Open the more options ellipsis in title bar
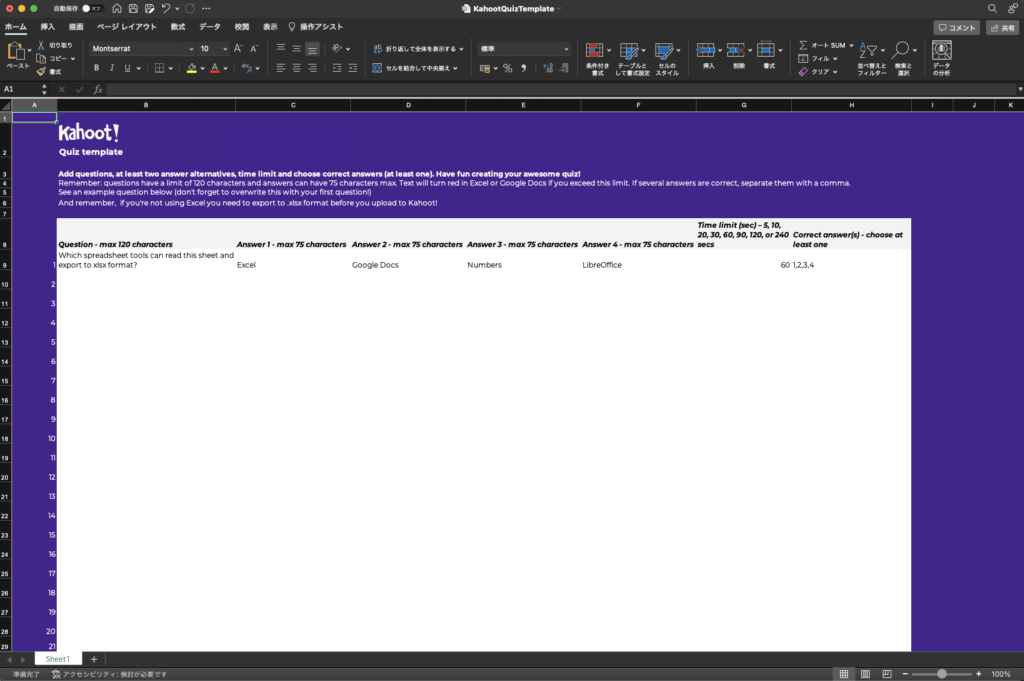The height and width of the screenshot is (681, 1024). tap(206, 8)
